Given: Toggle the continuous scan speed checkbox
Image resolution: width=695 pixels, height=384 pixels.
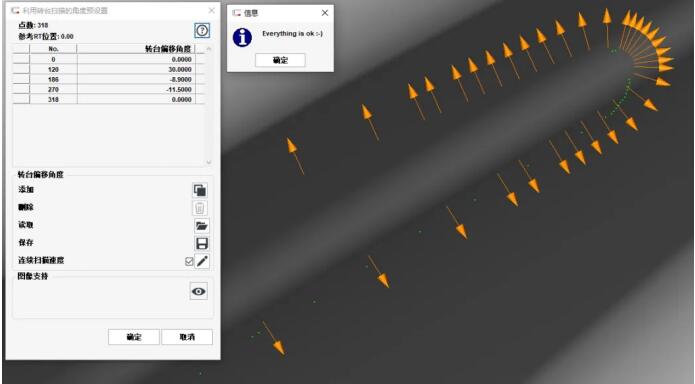Looking at the screenshot, I should click(189, 261).
